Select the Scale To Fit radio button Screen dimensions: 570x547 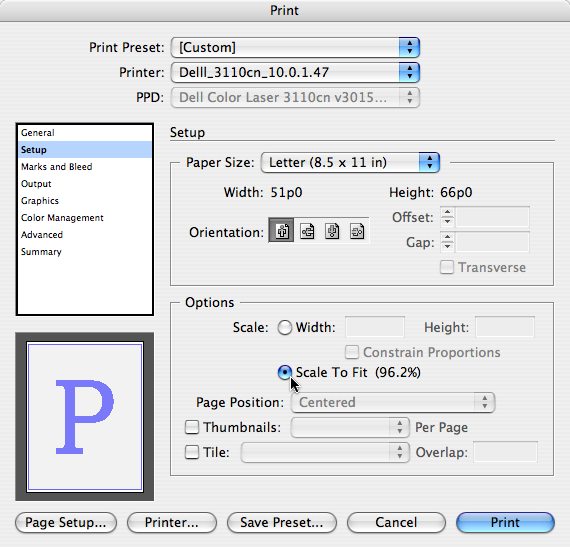(x=284, y=372)
